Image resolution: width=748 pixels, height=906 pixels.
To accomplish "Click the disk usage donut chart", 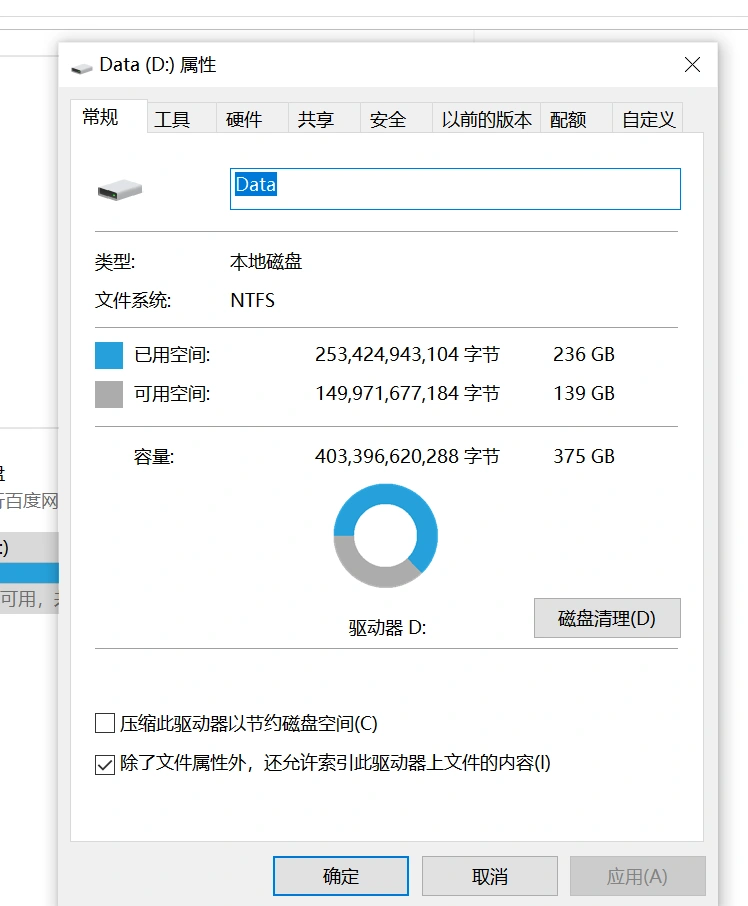I will [x=385, y=535].
